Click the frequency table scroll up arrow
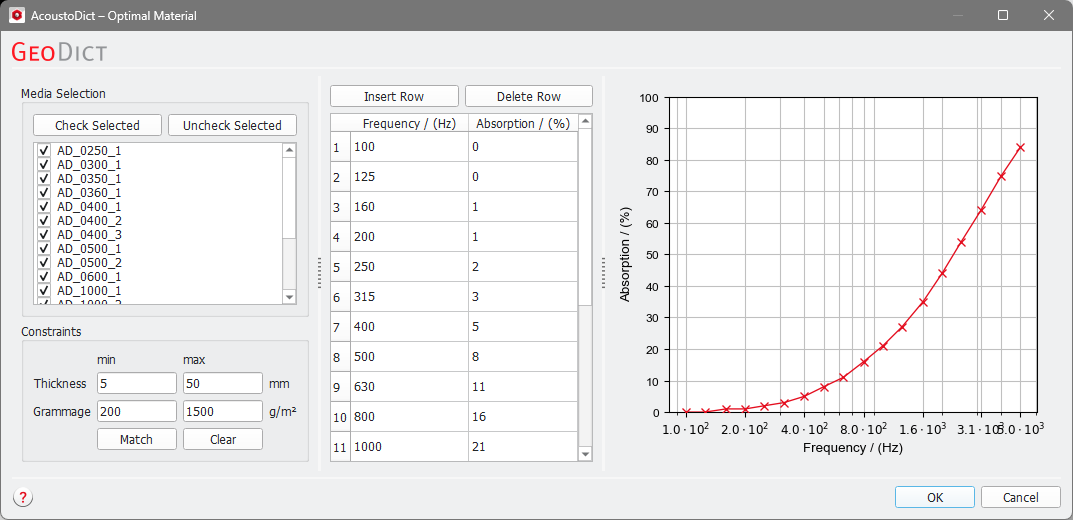The width and height of the screenshot is (1073, 520). [x=585, y=123]
